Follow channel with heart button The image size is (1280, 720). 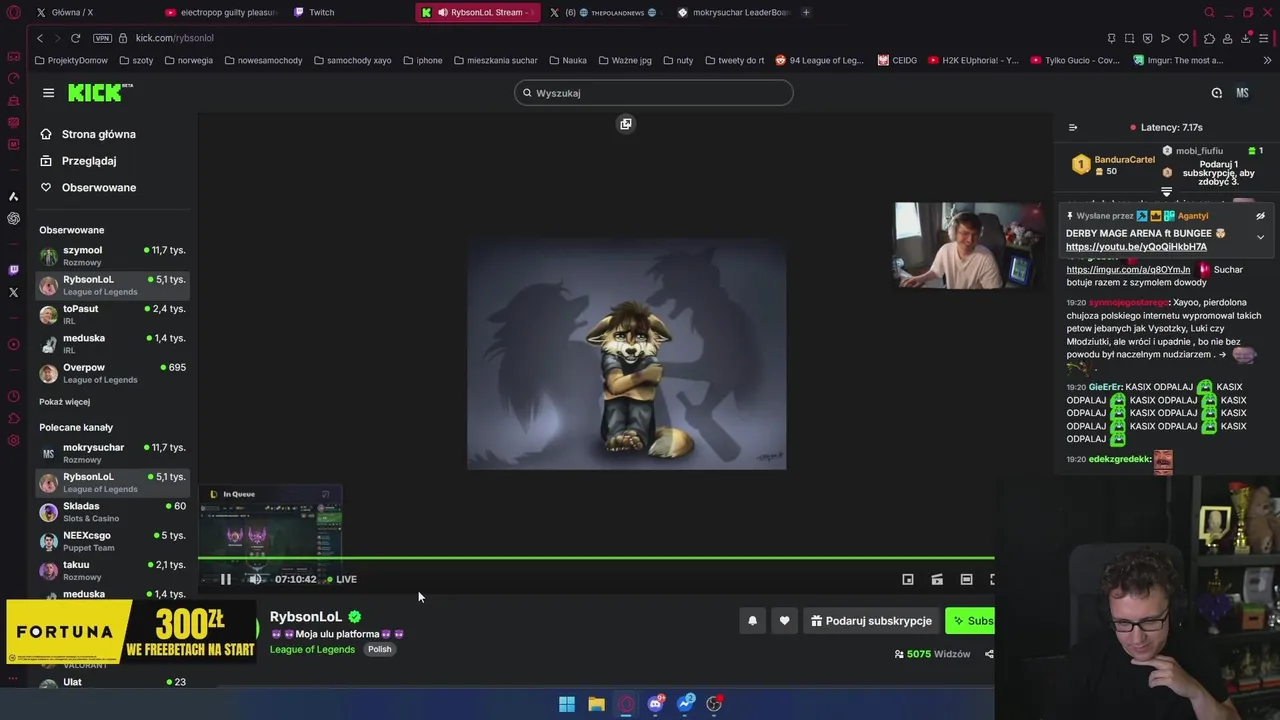(784, 621)
